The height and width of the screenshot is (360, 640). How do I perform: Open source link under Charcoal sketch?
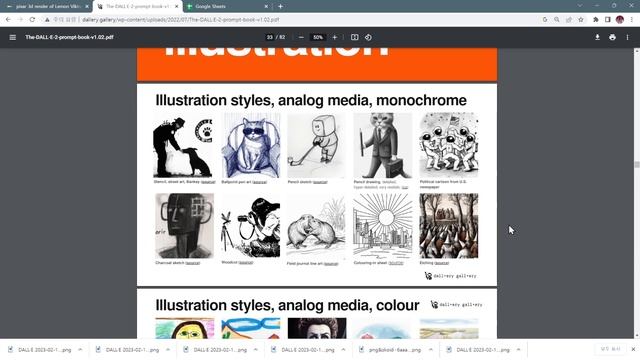click(x=193, y=263)
